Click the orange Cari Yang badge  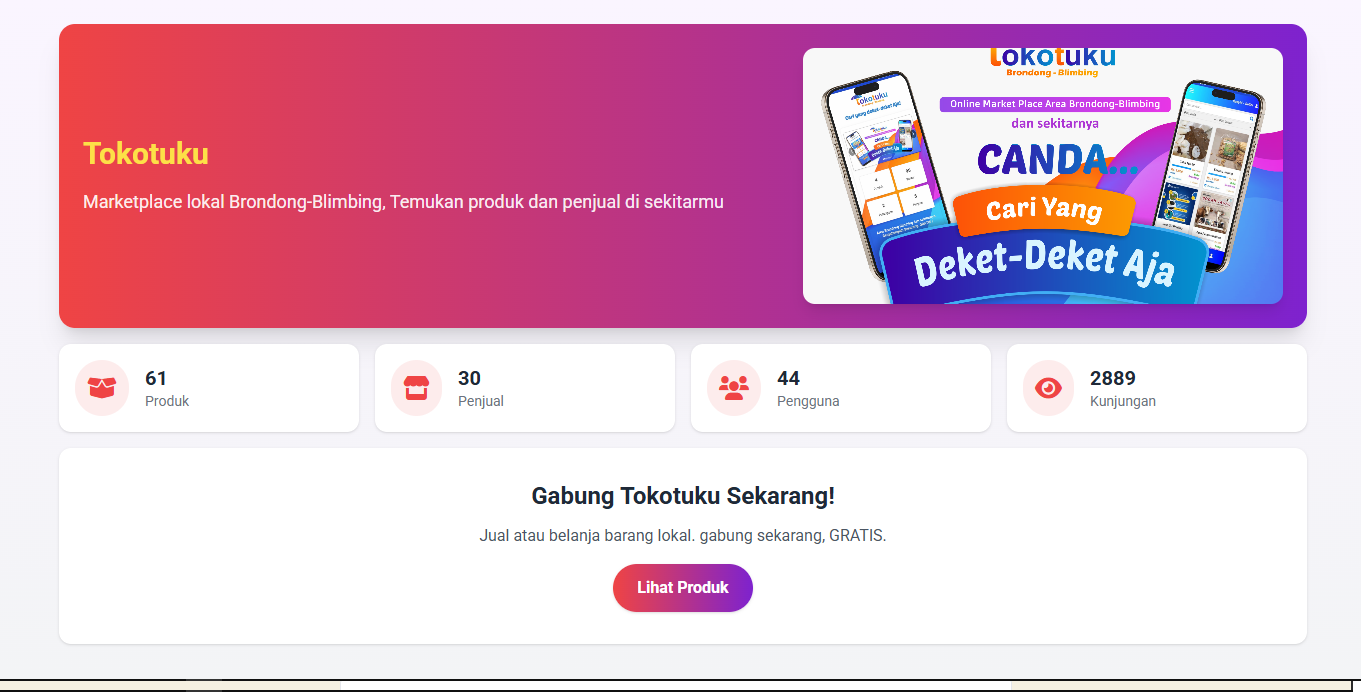pos(1044,210)
